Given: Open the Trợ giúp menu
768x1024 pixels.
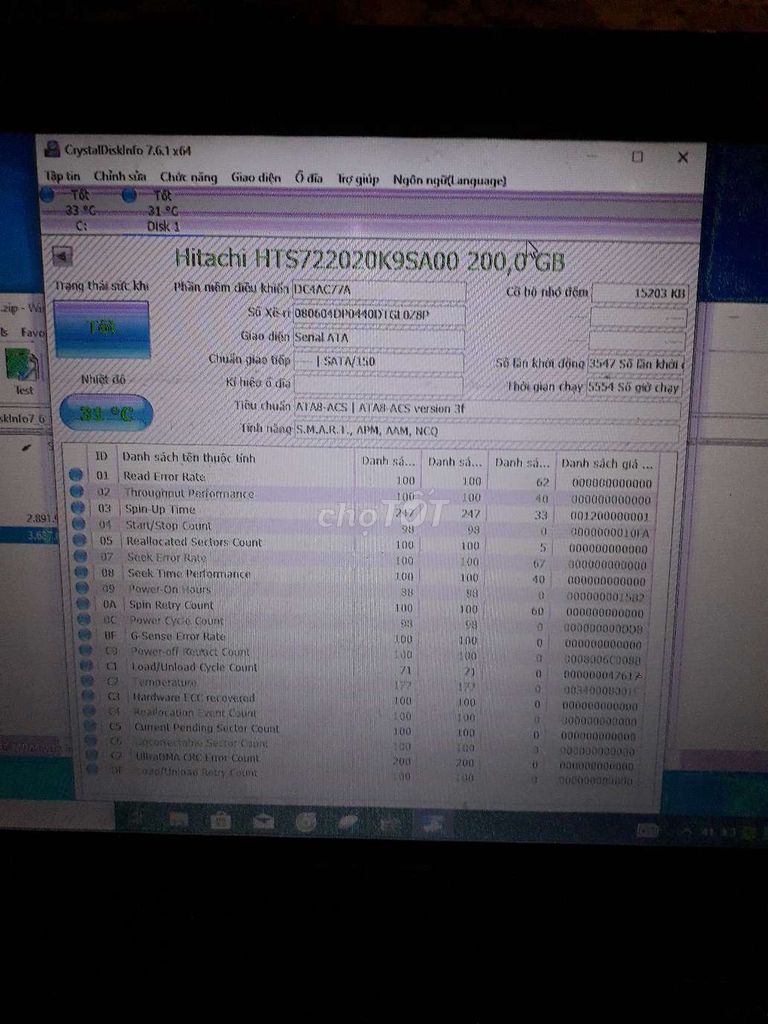Looking at the screenshot, I should tap(358, 179).
